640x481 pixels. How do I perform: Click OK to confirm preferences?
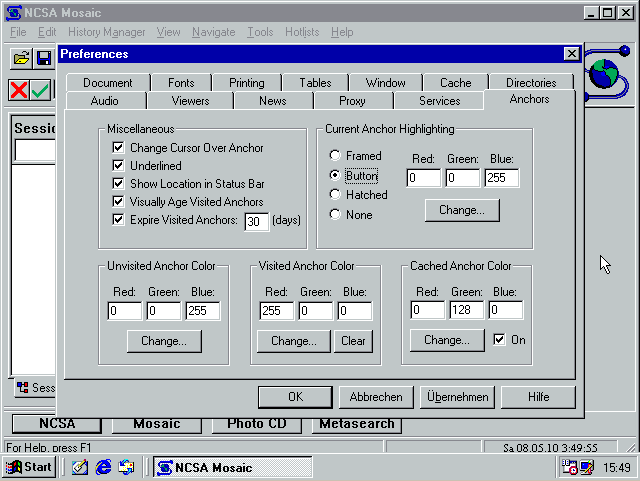pos(295,397)
